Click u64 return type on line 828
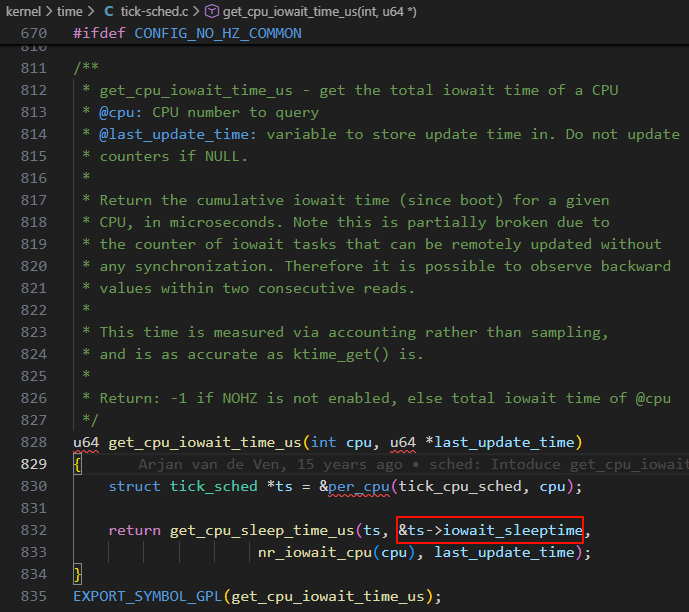 click(86, 442)
